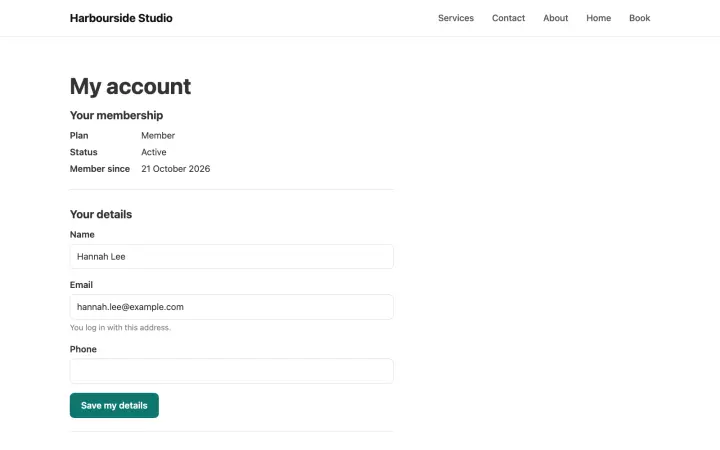Image resolution: width=720 pixels, height=450 pixels.
Task: Select the plan value Member
Action: tap(158, 135)
